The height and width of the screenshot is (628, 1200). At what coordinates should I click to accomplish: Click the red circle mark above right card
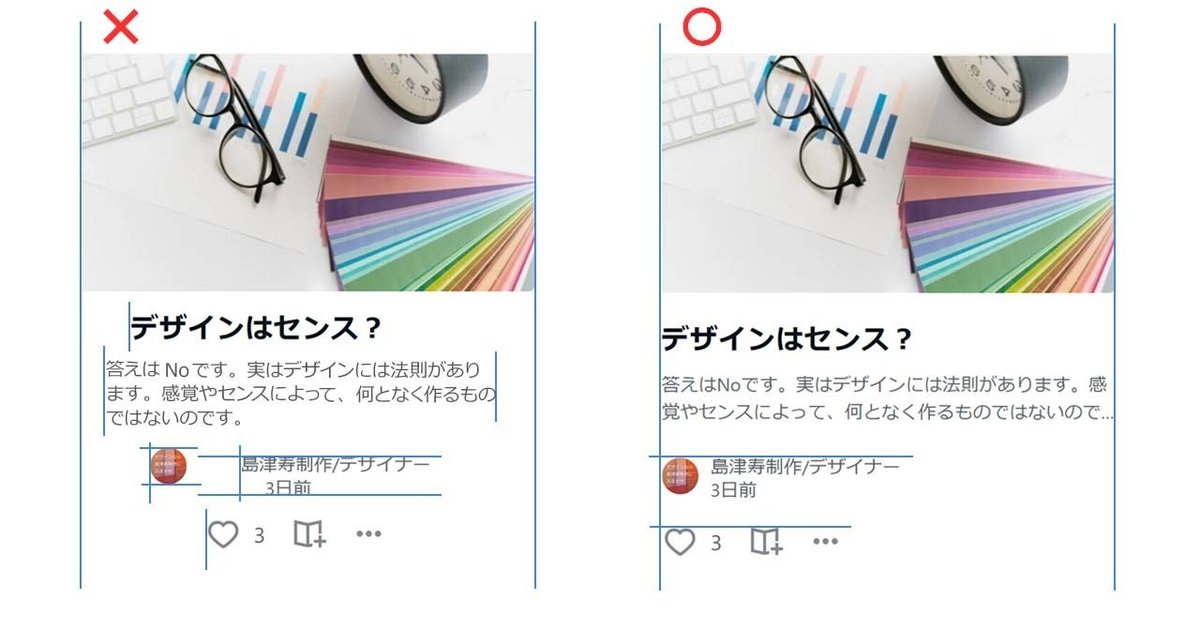[x=701, y=27]
